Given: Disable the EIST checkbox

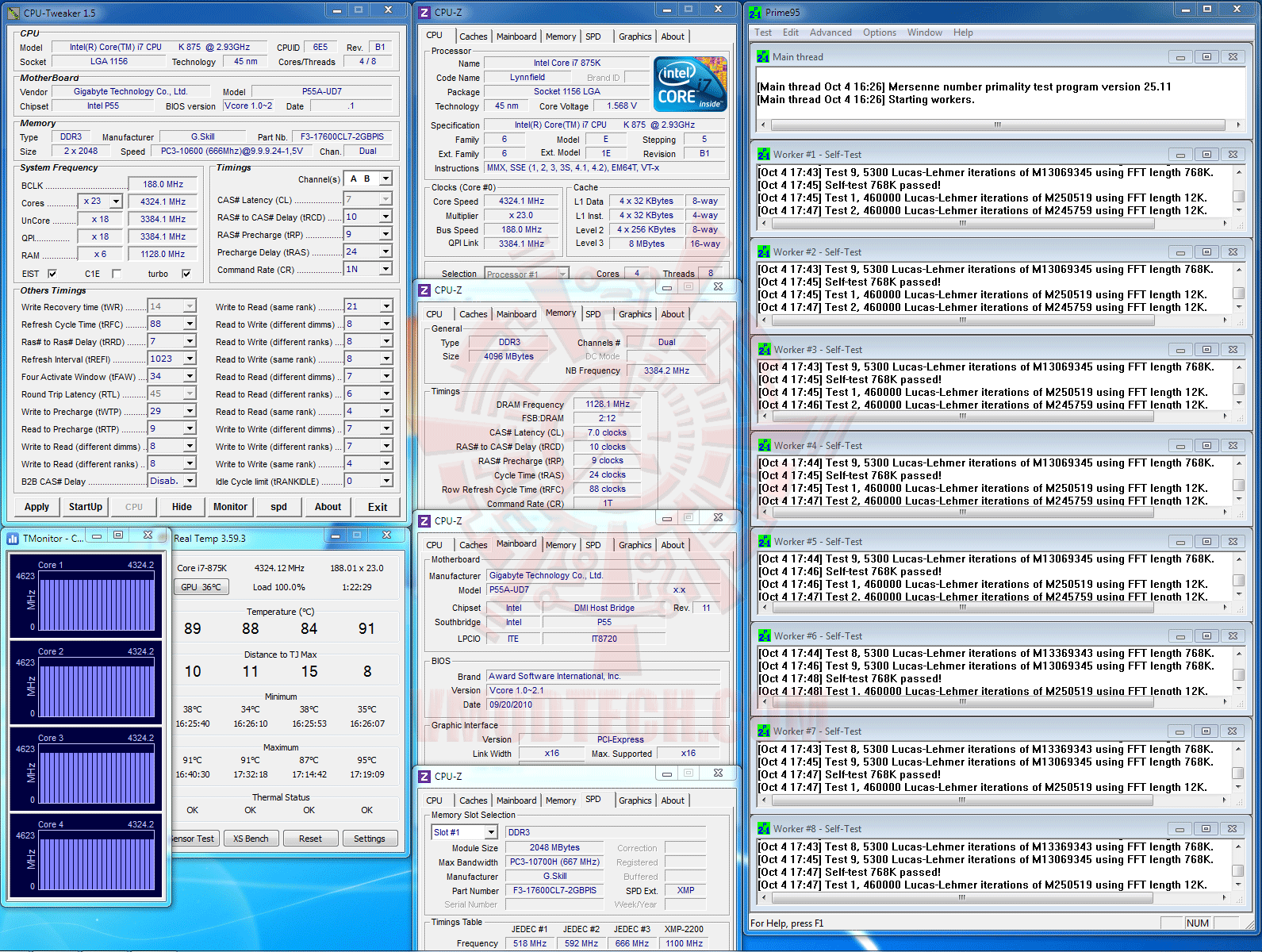Looking at the screenshot, I should [x=52, y=274].
